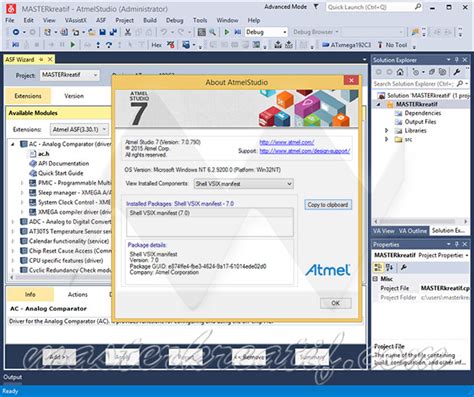
Task: Click the Save icon in the main toolbar
Action: (102, 32)
